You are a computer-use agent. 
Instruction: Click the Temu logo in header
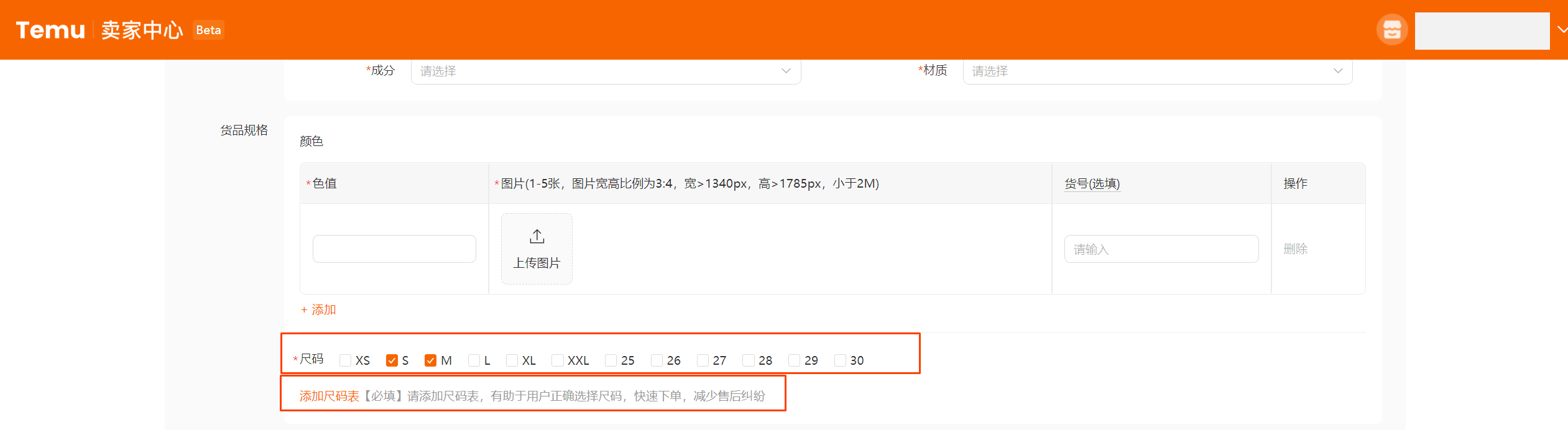point(50,30)
